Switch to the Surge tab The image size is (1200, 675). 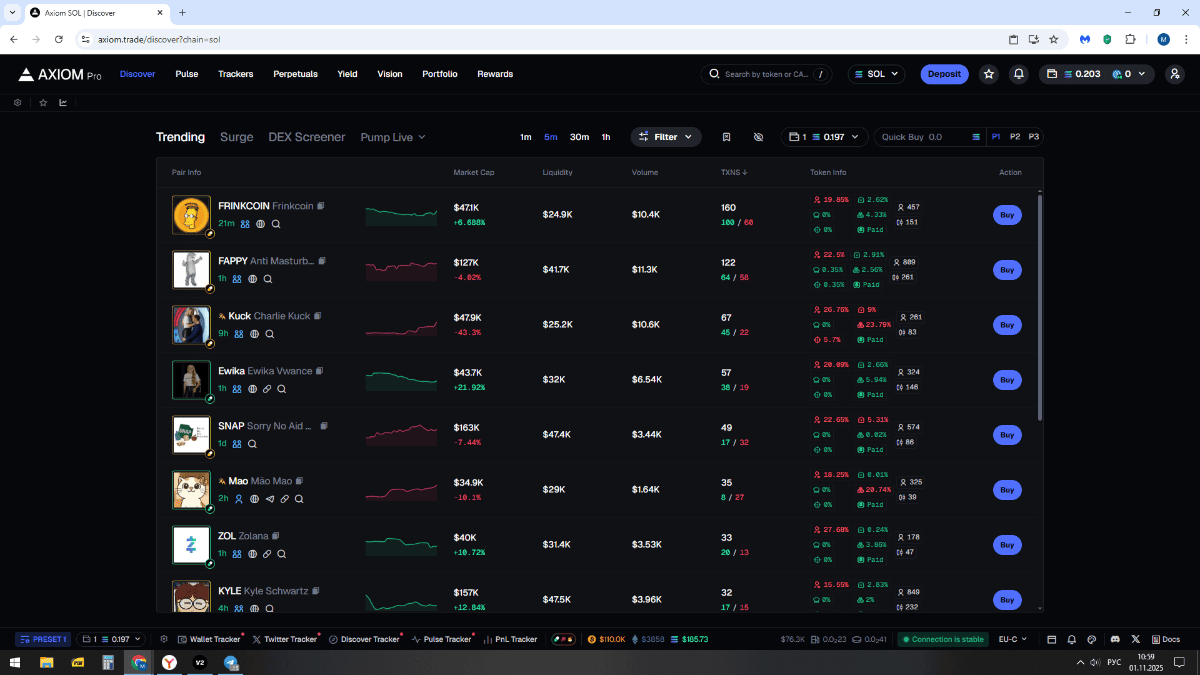tap(237, 137)
